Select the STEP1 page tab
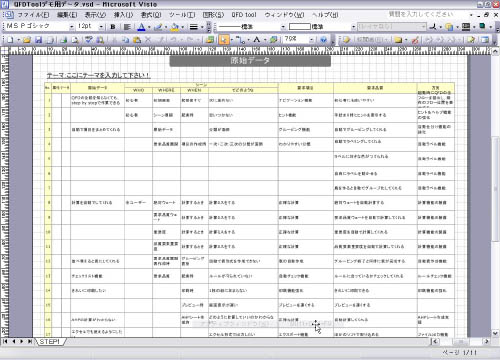 49,342
